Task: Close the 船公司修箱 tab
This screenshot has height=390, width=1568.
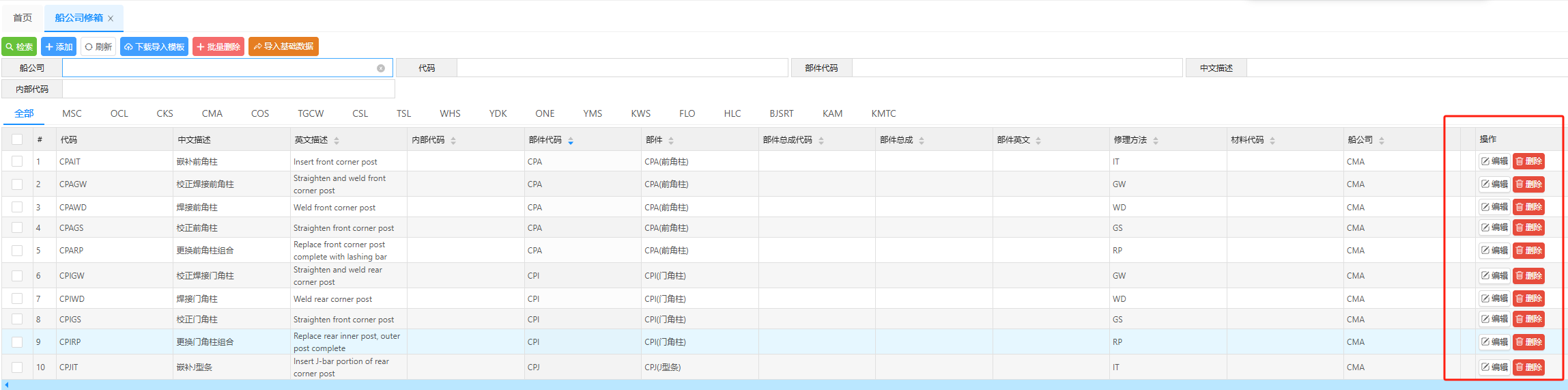Action: click(111, 18)
